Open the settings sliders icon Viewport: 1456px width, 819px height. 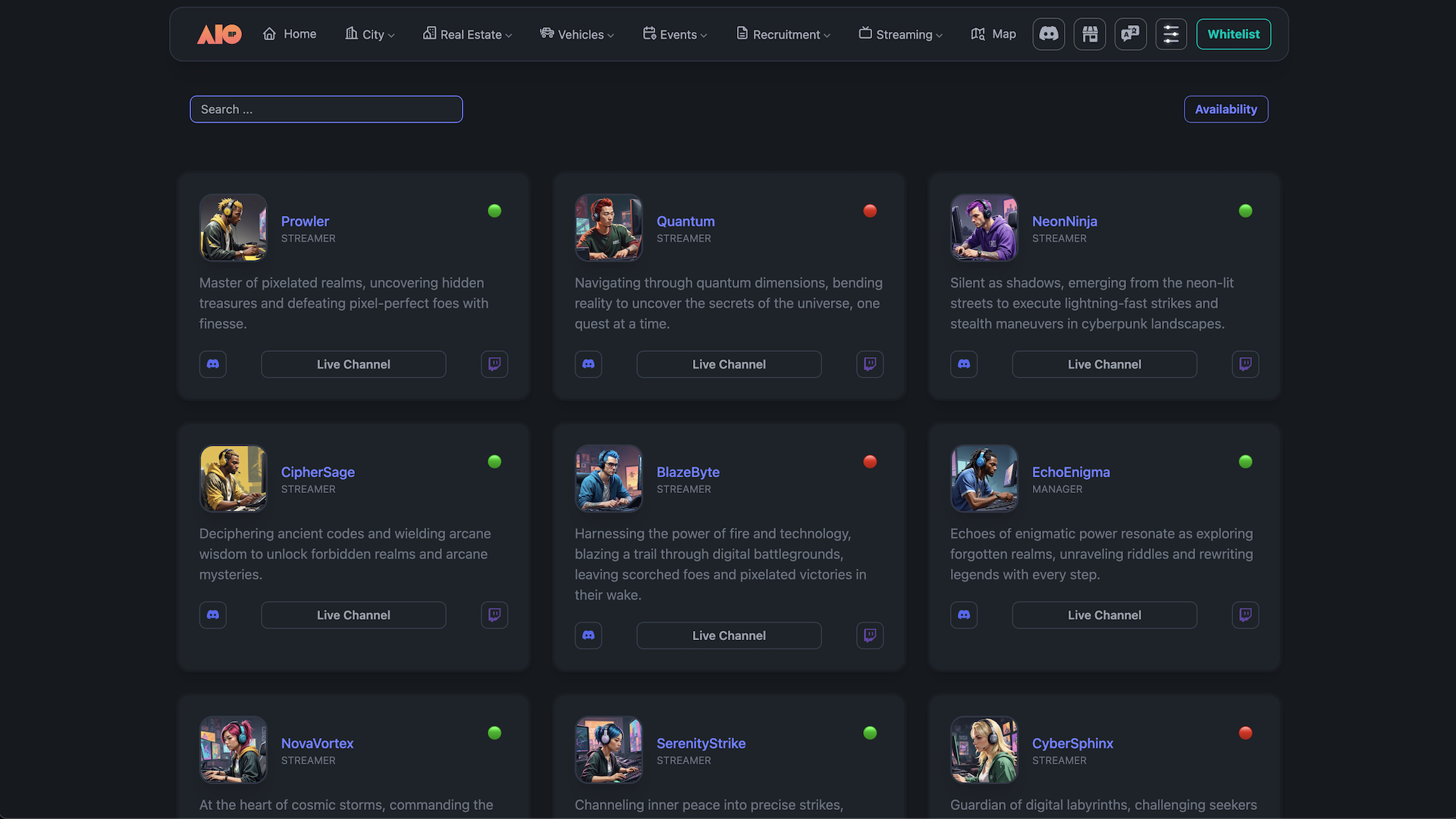click(x=1171, y=34)
